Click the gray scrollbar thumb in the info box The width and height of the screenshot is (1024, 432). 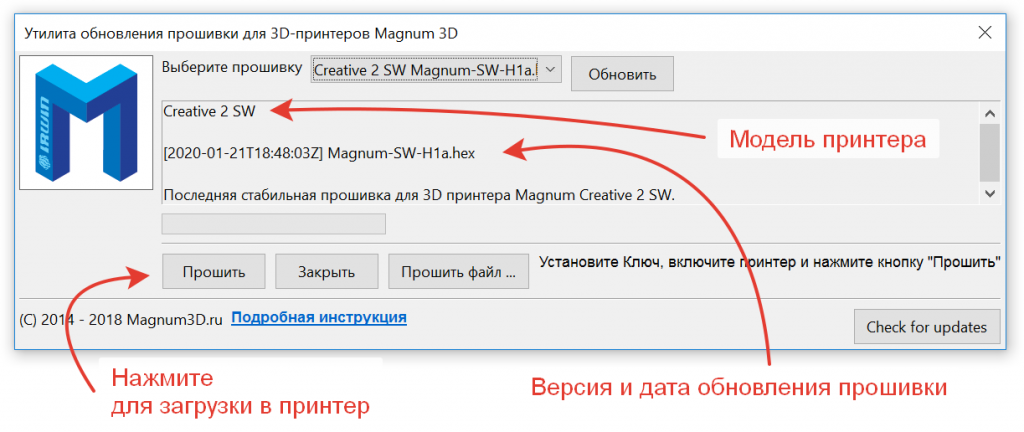tap(989, 150)
